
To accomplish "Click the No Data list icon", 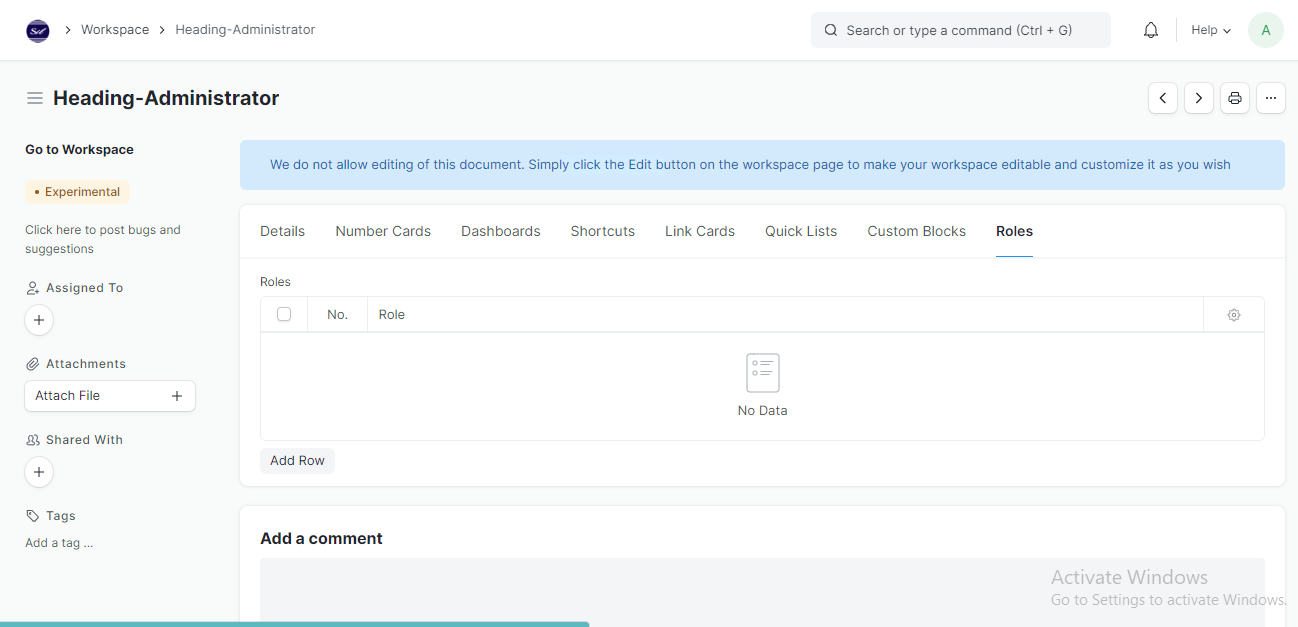I will 763,373.
